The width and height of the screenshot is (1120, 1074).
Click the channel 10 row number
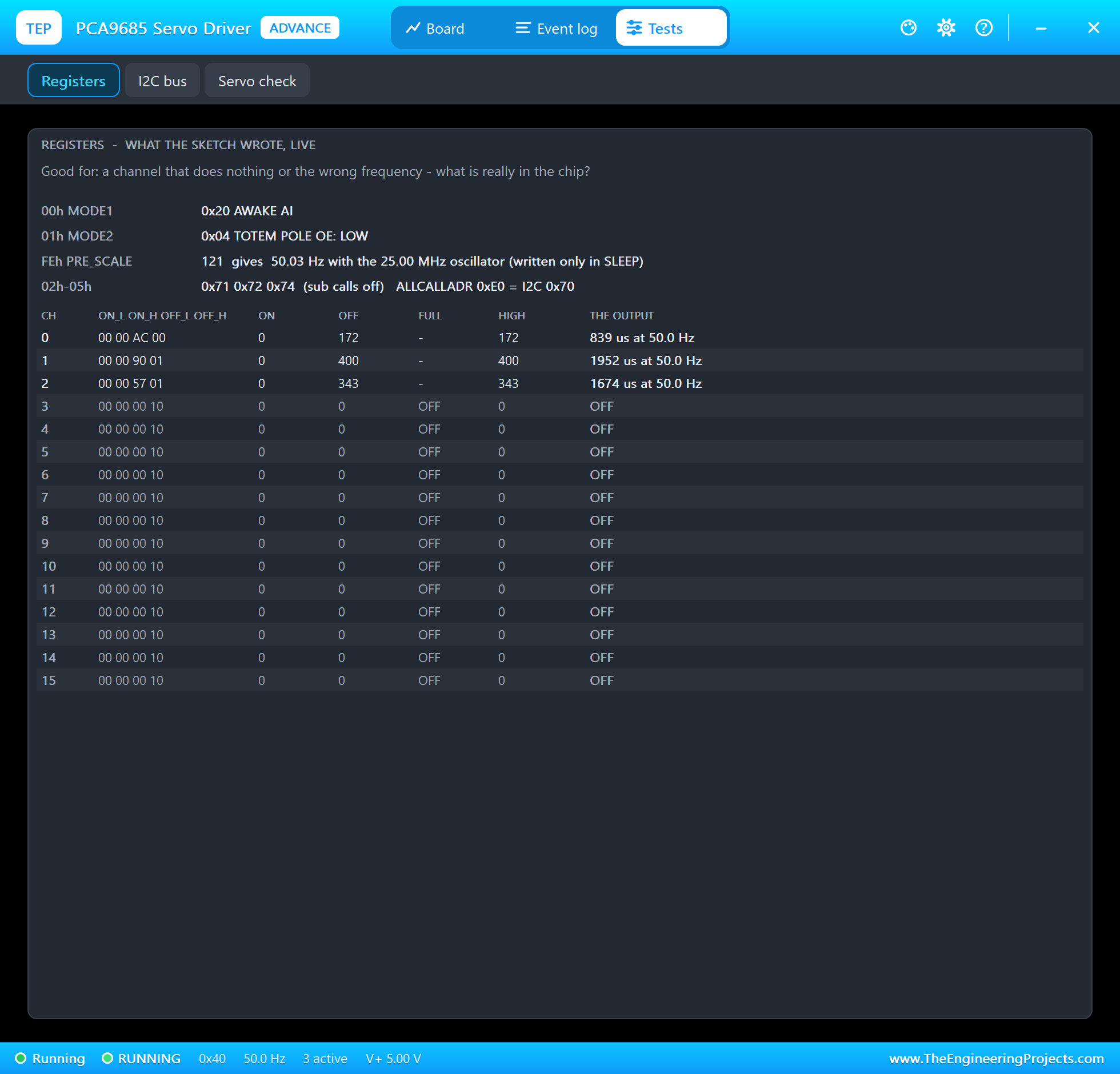click(x=49, y=566)
